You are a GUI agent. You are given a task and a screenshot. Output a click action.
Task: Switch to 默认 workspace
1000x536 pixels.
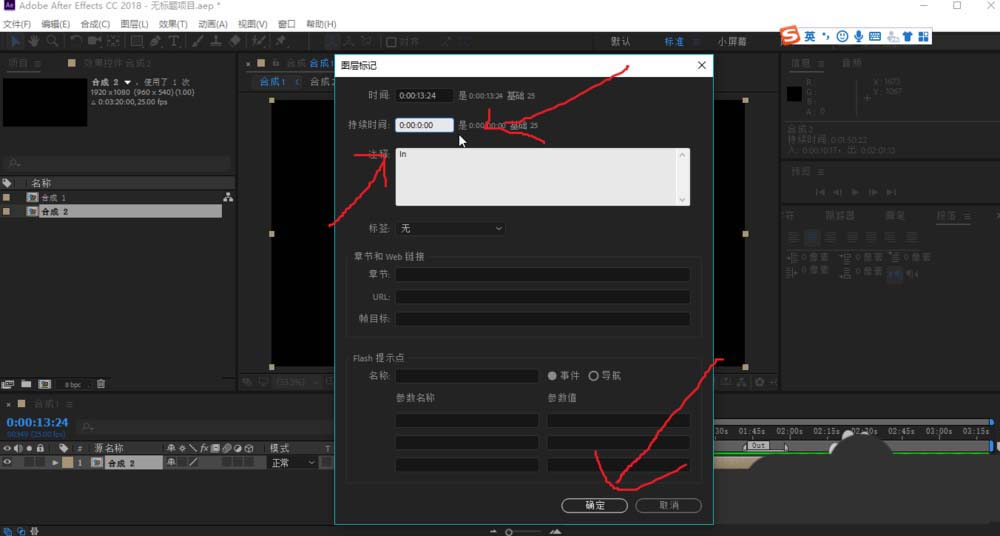[621, 42]
